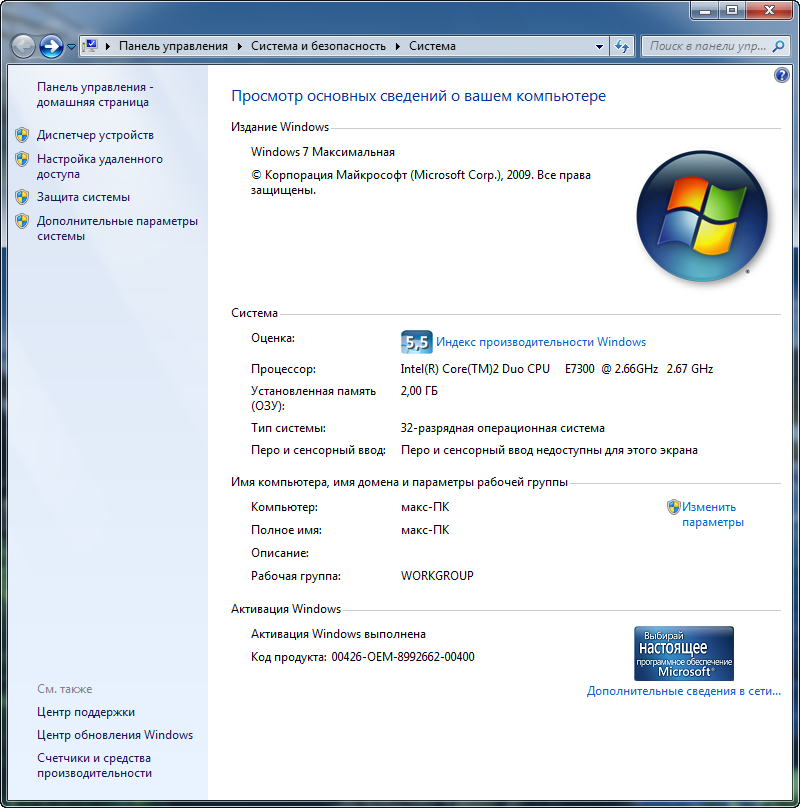Screen dimensions: 800x808
Task: Open 'Настройка удаленного доступа' link
Action: point(99,166)
